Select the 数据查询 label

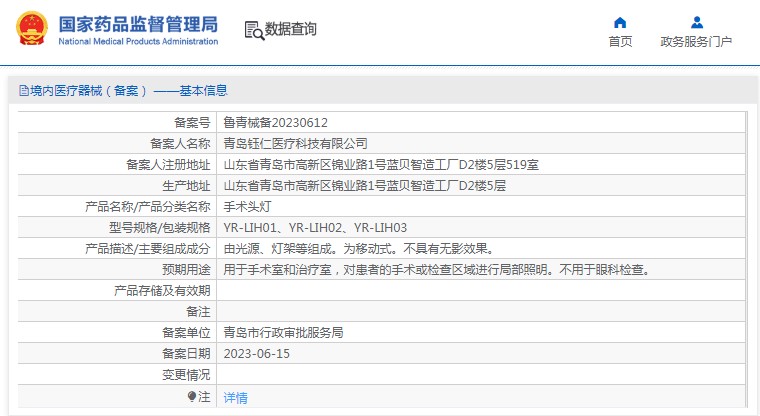pos(291,29)
